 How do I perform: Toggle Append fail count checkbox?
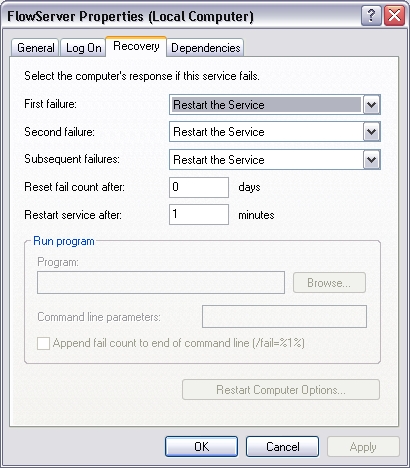pos(43,343)
